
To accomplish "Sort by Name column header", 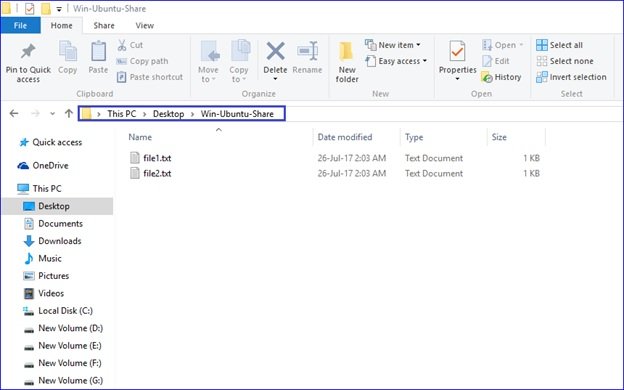I will pos(140,137).
